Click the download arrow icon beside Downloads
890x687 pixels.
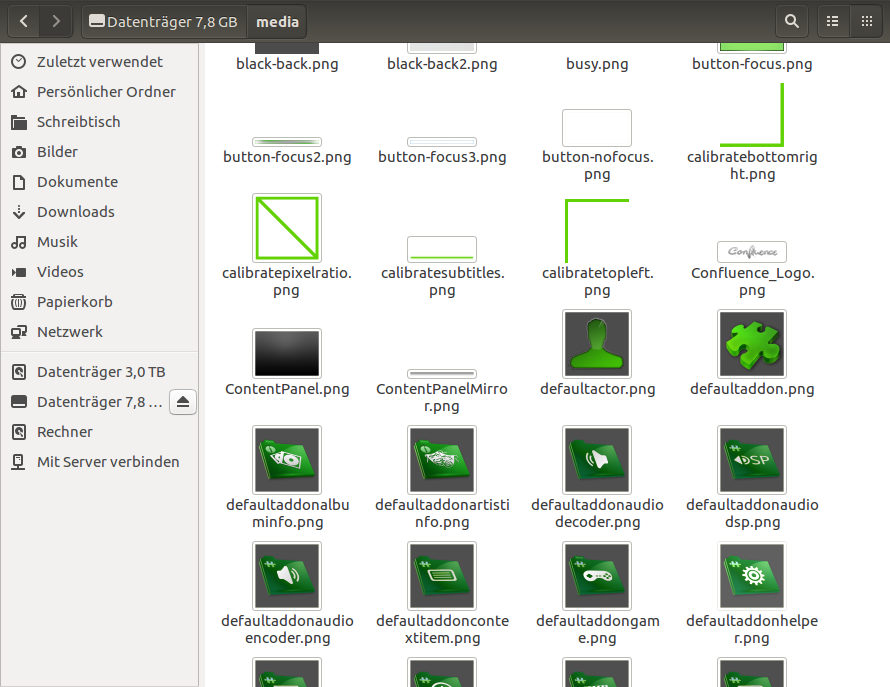point(19,212)
